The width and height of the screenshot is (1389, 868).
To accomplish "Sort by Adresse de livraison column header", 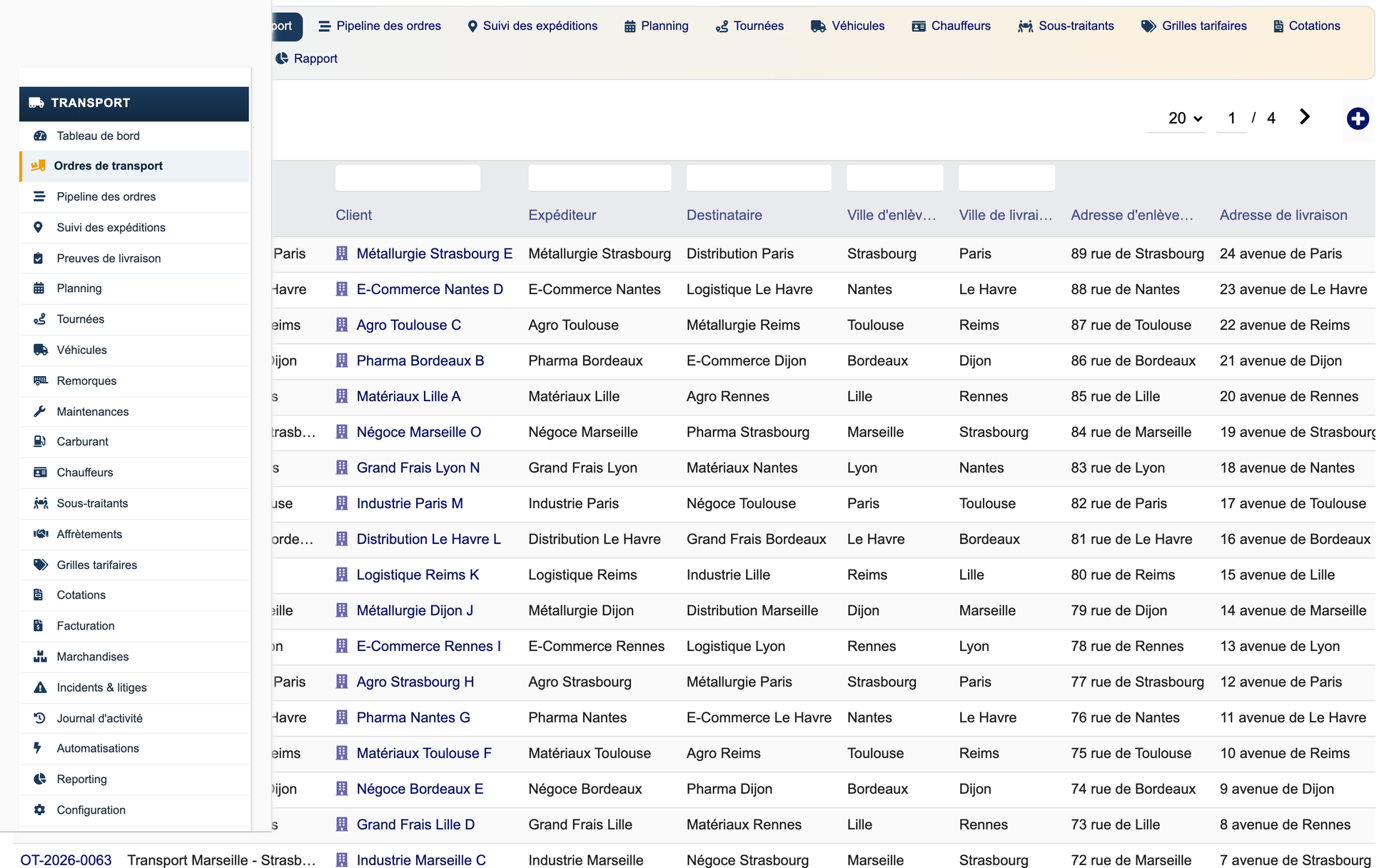I will point(1283,215).
